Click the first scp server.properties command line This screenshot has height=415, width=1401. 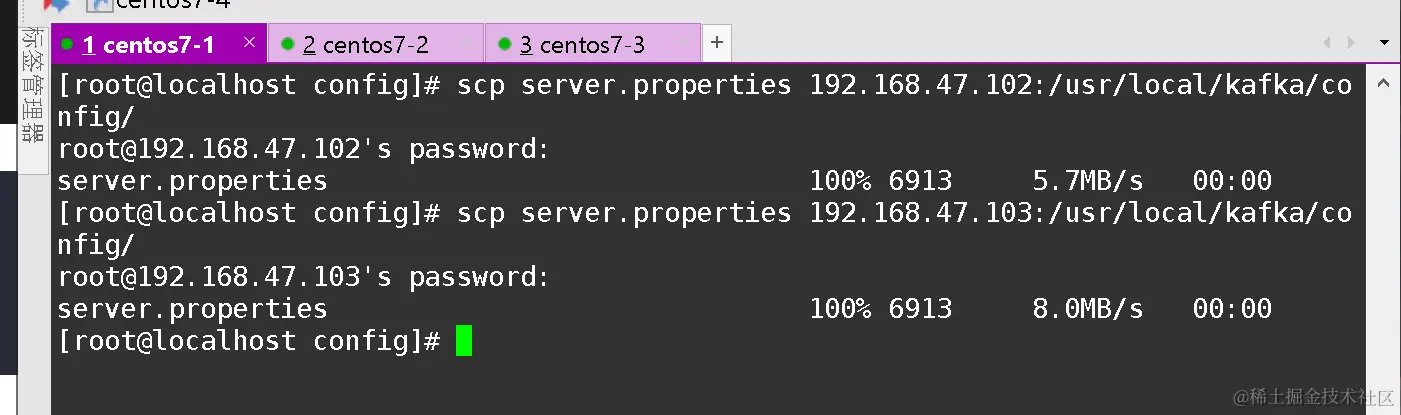(624, 86)
